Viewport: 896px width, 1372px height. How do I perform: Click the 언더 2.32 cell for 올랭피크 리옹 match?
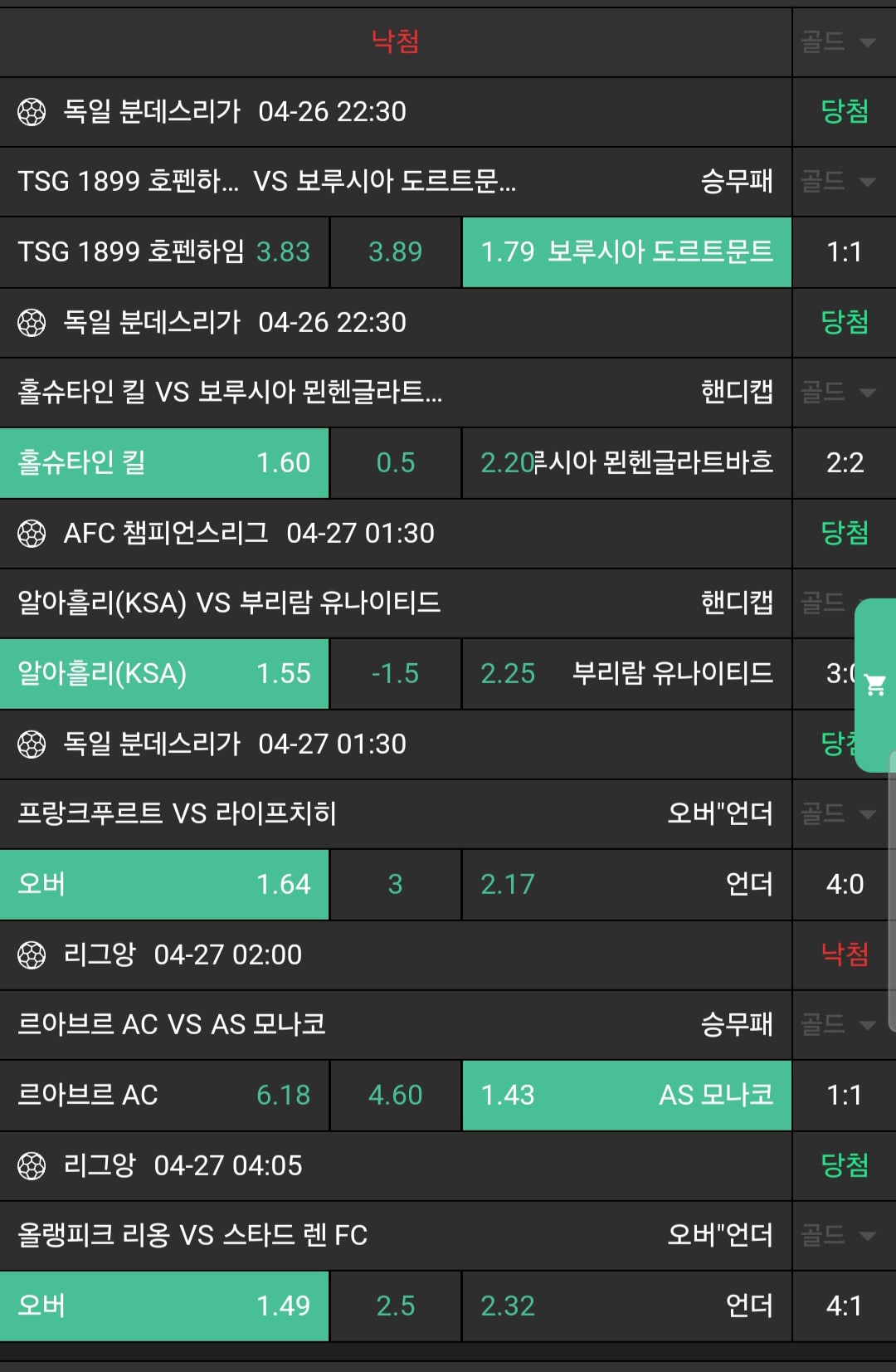pyautogui.click(x=626, y=1306)
